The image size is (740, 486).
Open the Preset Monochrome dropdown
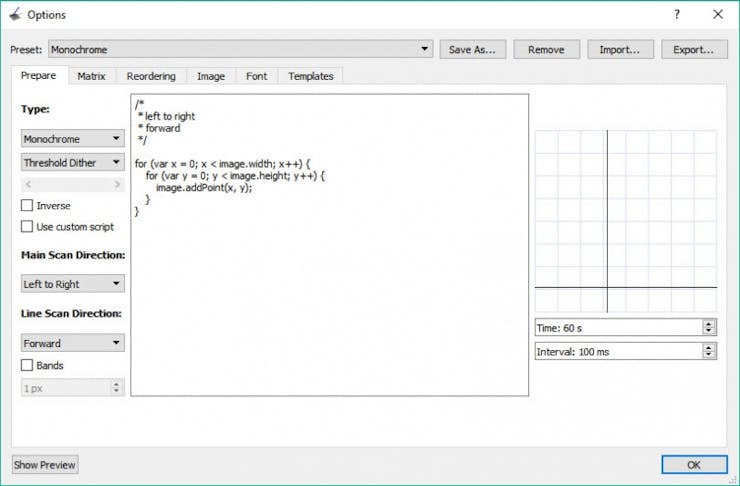(240, 49)
